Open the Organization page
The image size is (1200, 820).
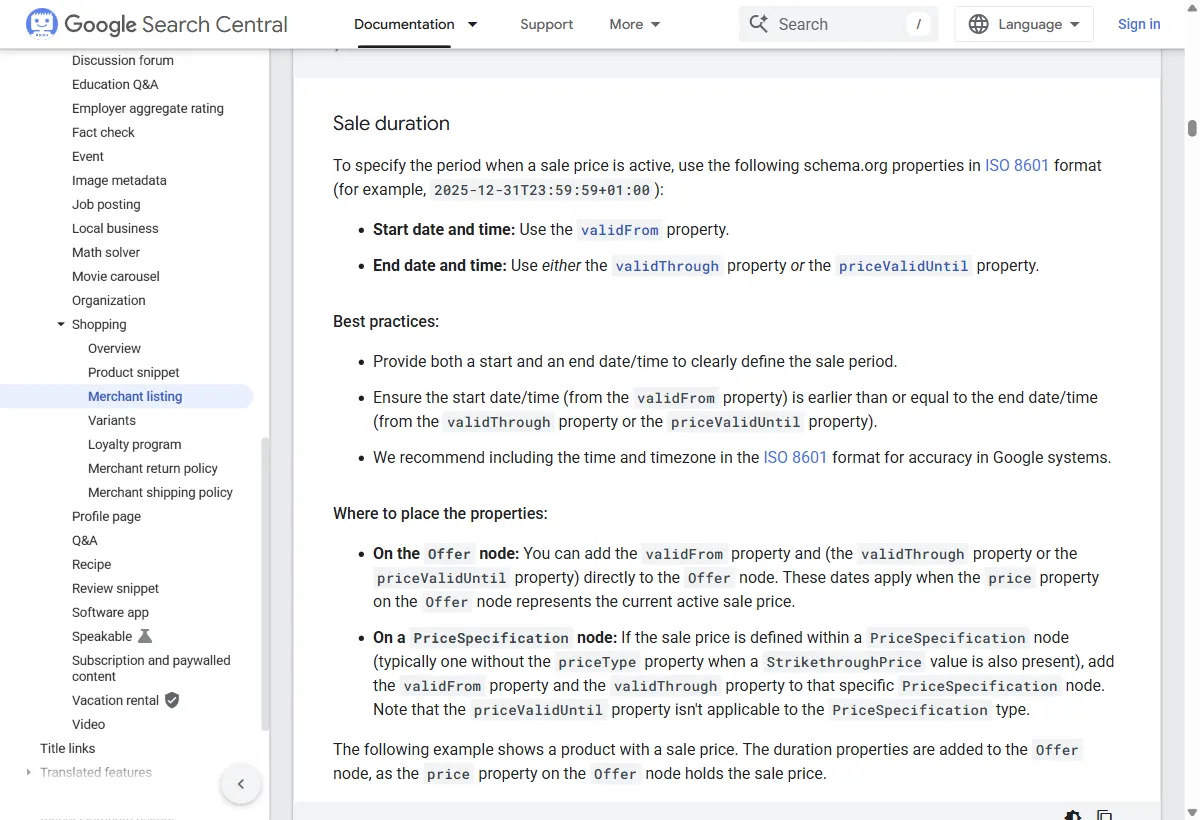coord(109,300)
